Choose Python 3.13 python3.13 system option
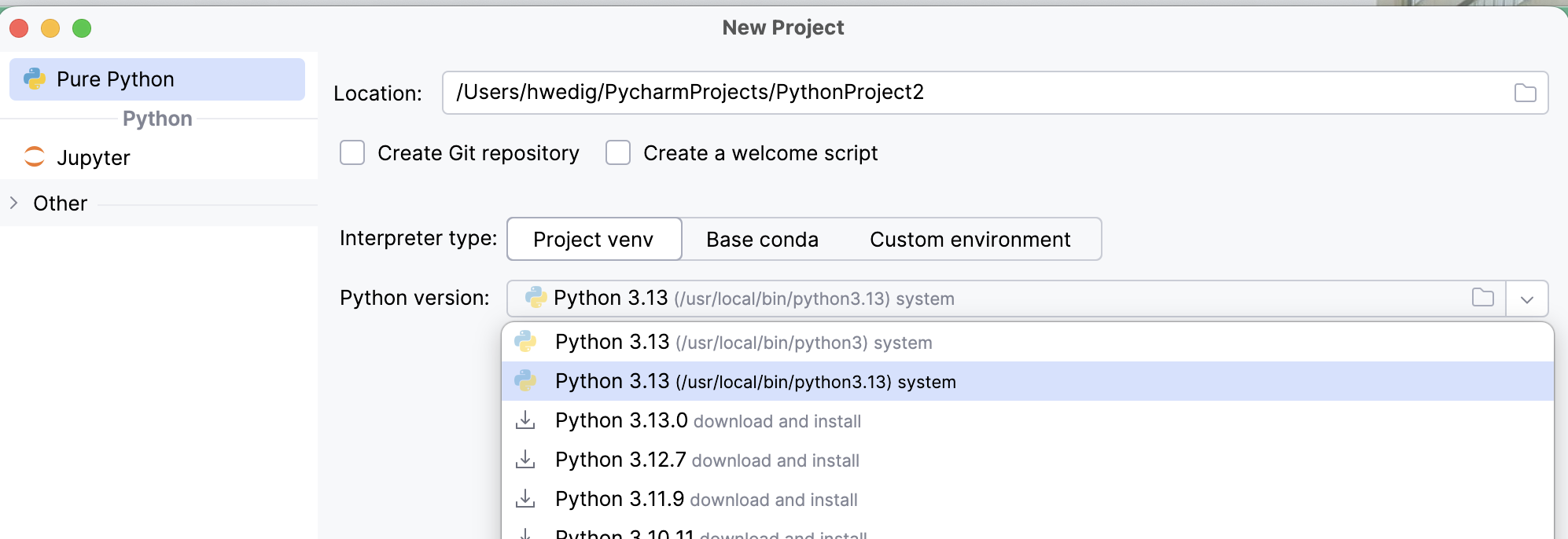 click(x=755, y=382)
